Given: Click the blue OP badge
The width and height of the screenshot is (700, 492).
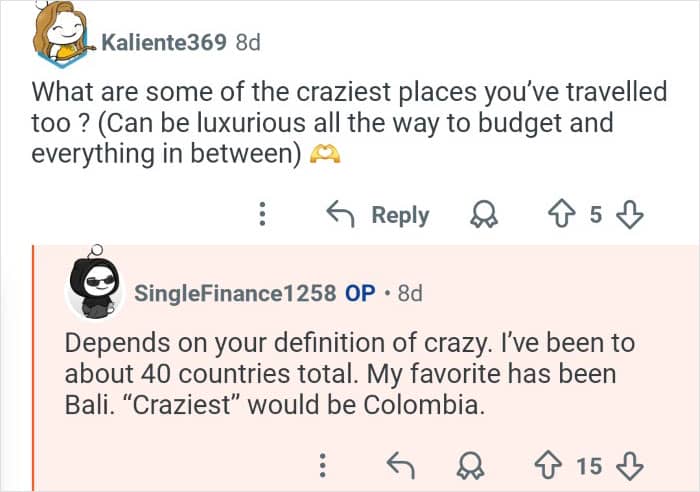Looking at the screenshot, I should pyautogui.click(x=360, y=293).
